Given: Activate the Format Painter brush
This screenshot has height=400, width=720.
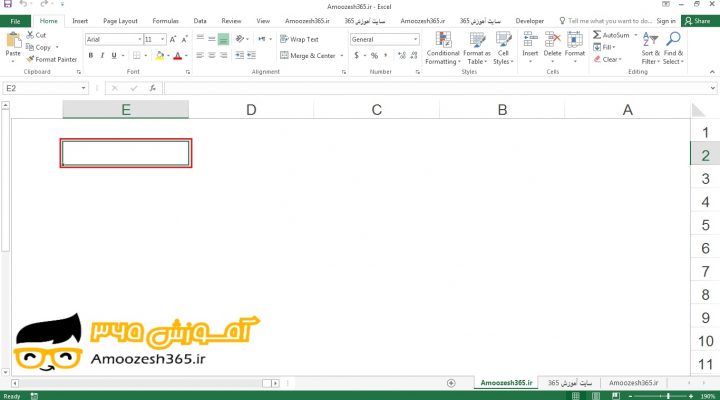Looking at the screenshot, I should tap(30, 59).
